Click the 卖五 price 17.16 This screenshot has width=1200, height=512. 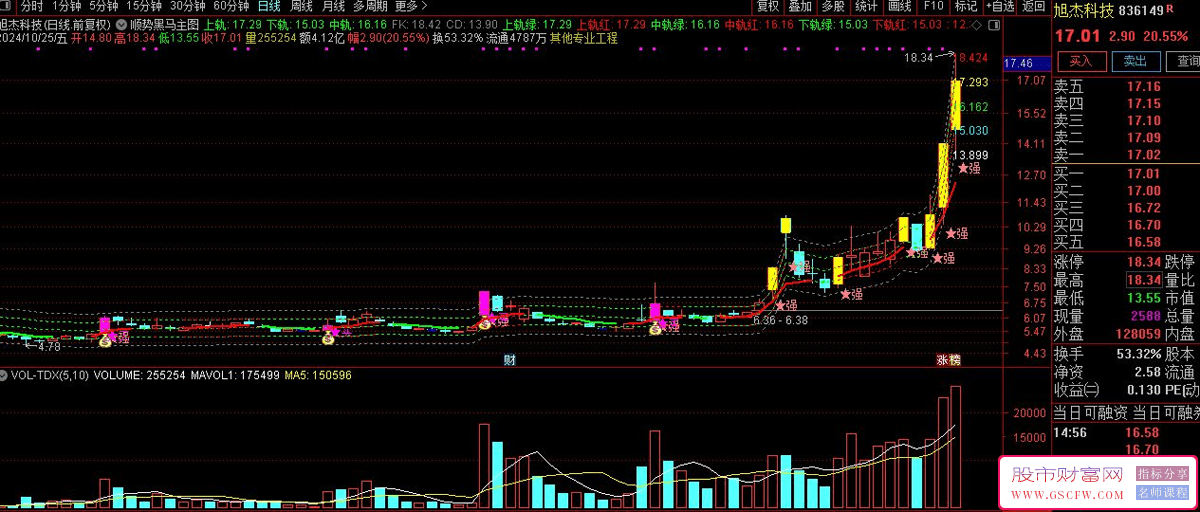coord(1143,87)
